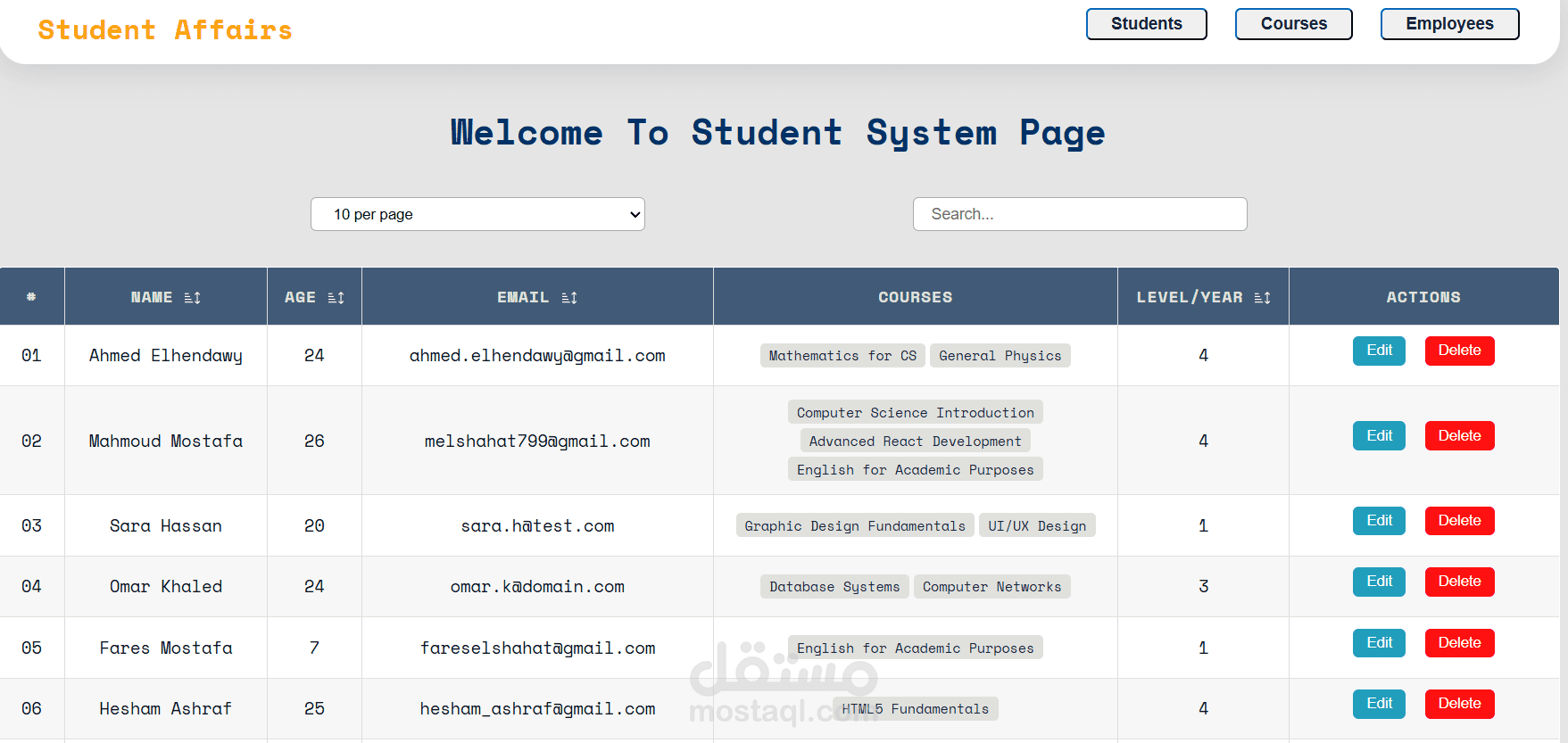Click the Graphic Design Fundamentals tag

pos(855,526)
